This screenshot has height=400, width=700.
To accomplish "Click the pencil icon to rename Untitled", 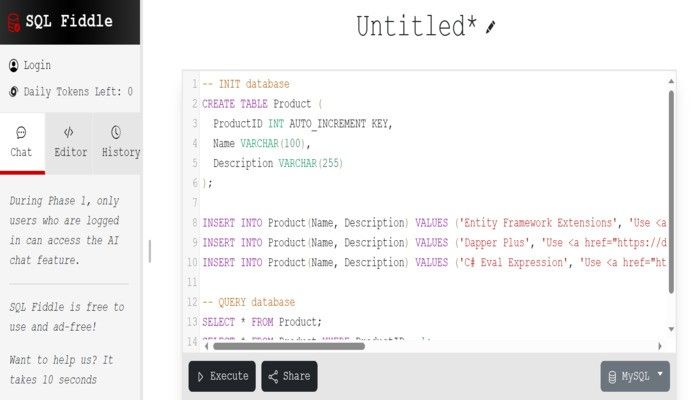I will click(x=490, y=27).
